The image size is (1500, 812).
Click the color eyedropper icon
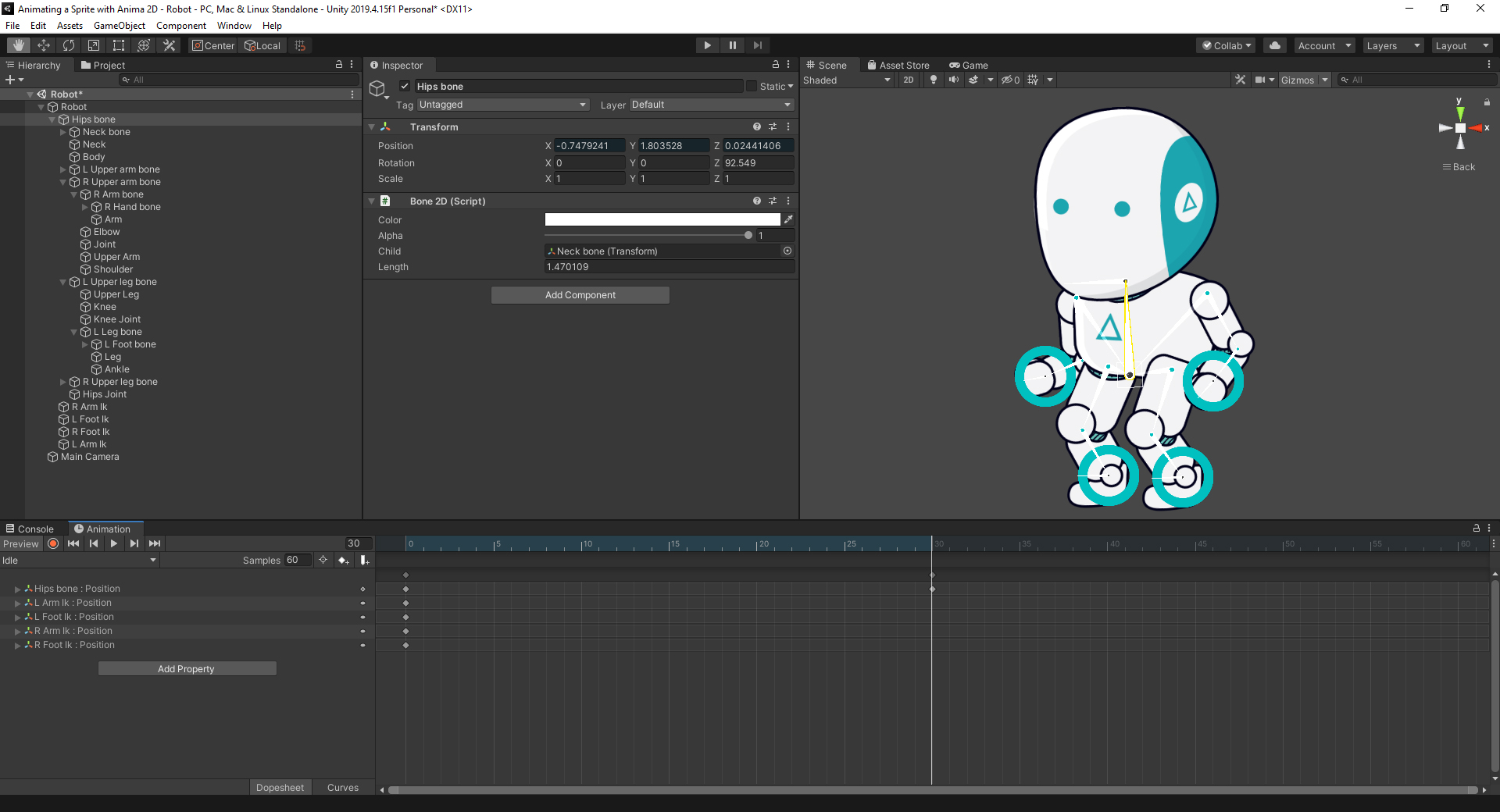[x=788, y=219]
